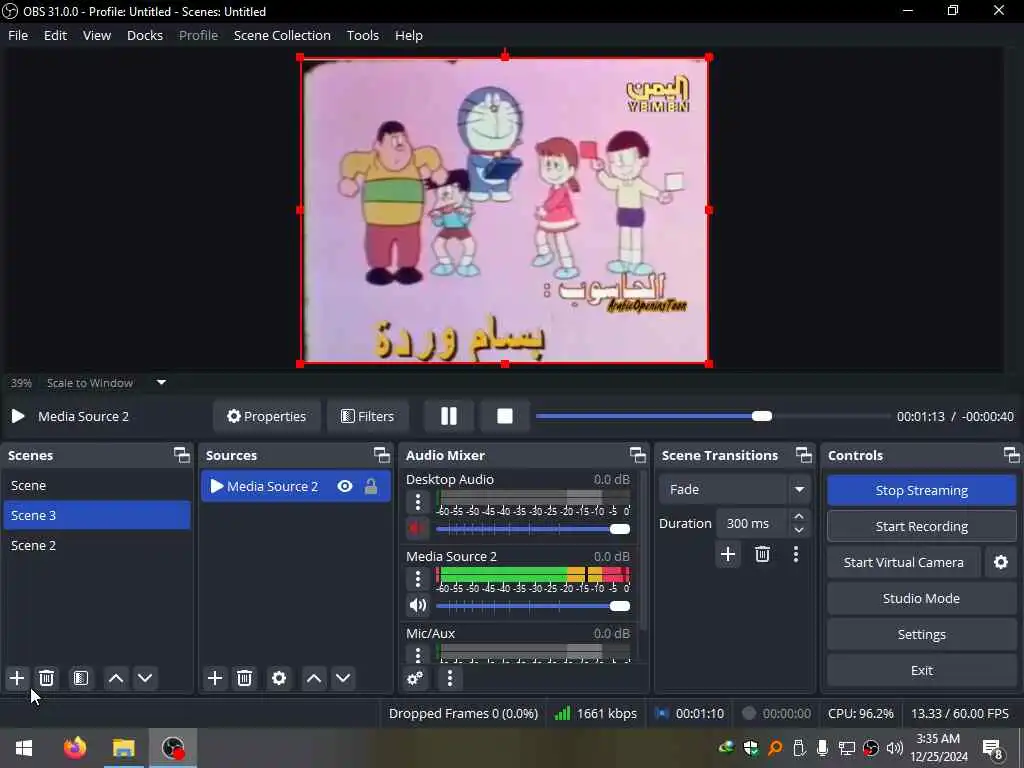Open advanced audio properties gears icon
Image resolution: width=1024 pixels, height=768 pixels.
[x=415, y=679]
